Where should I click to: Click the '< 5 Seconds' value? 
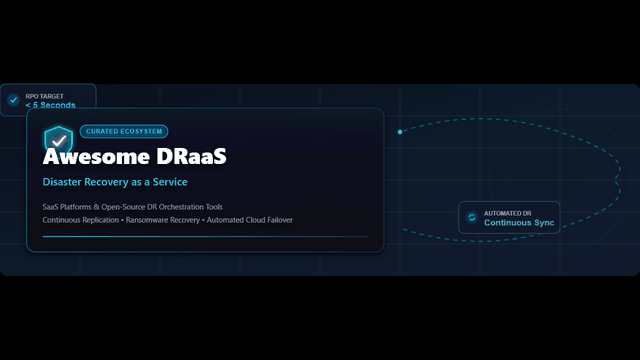[x=51, y=105]
